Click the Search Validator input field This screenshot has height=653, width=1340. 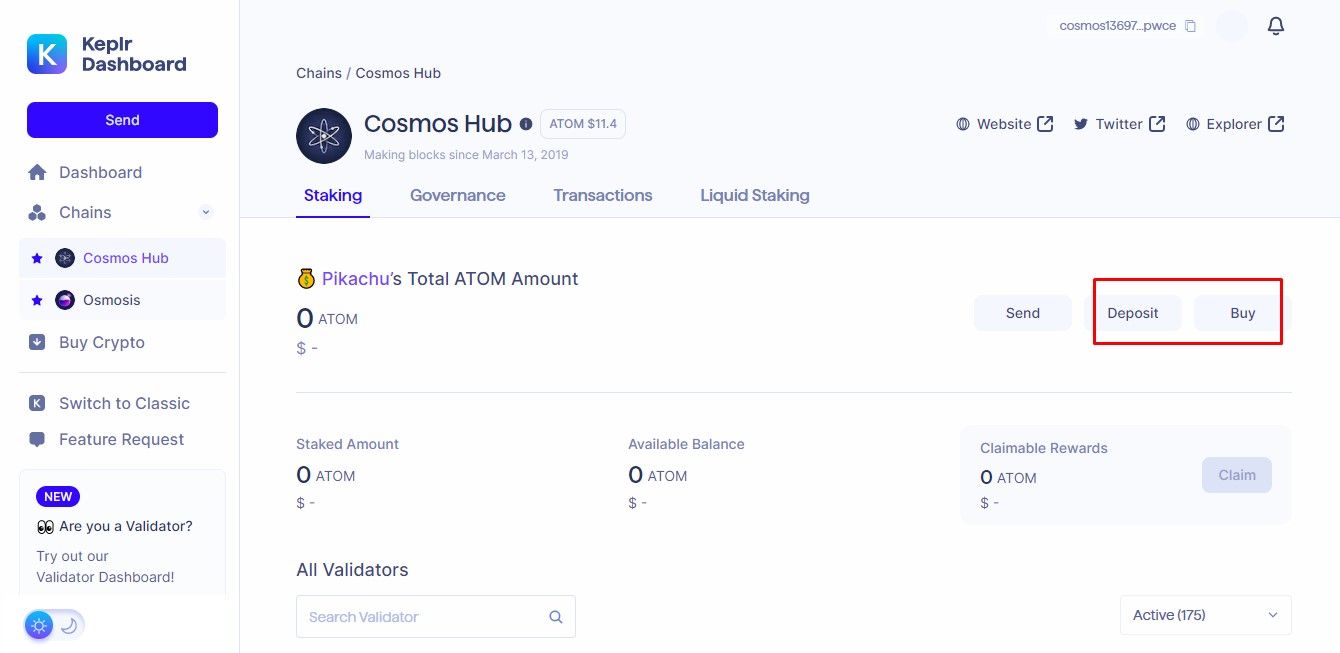[x=436, y=617]
